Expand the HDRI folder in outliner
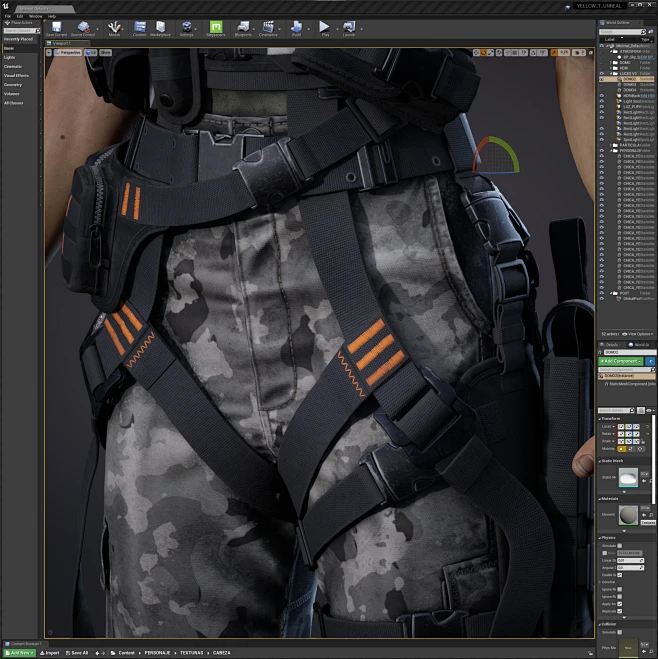 click(x=611, y=68)
